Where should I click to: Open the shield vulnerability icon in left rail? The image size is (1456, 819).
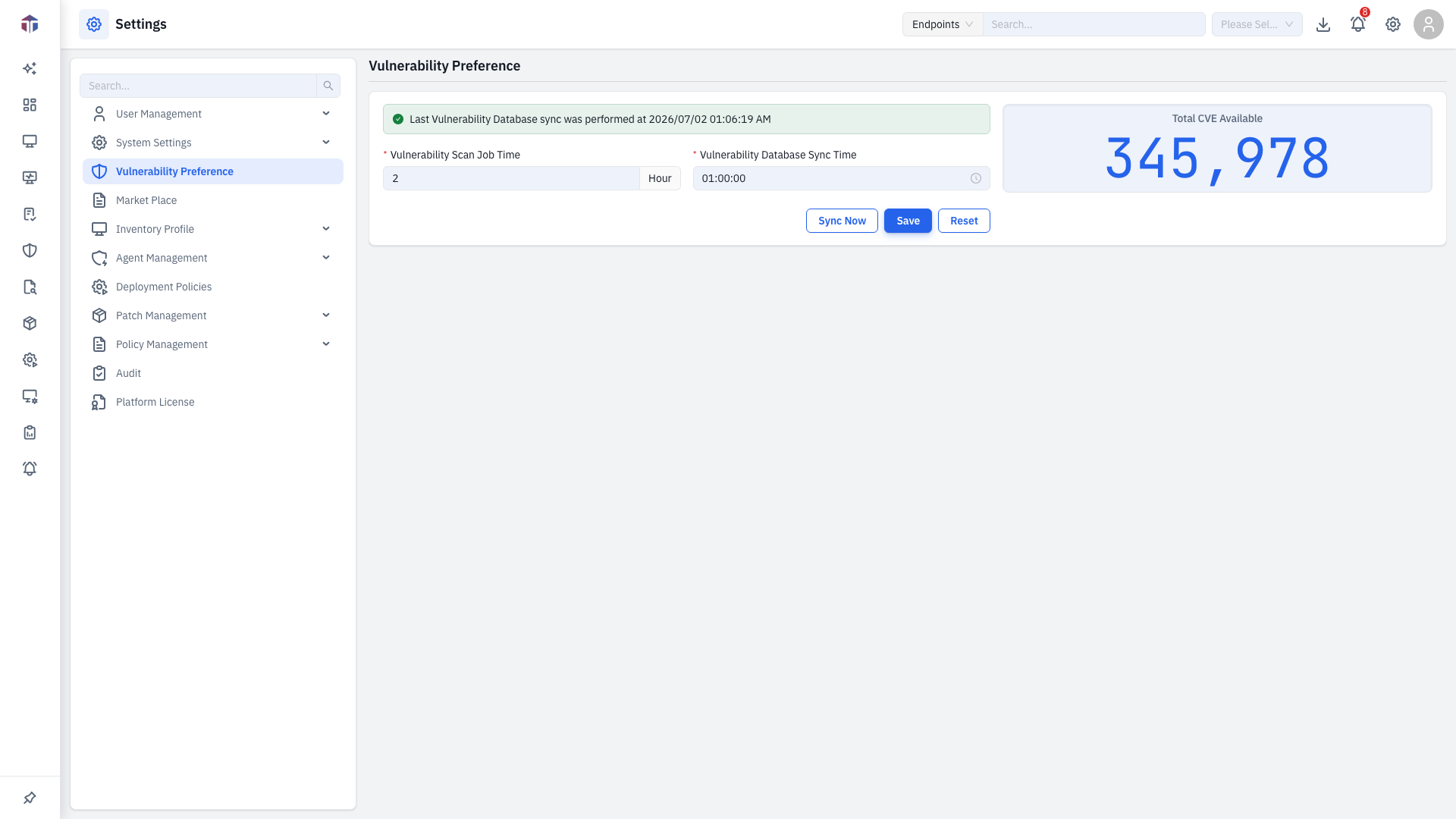click(30, 250)
